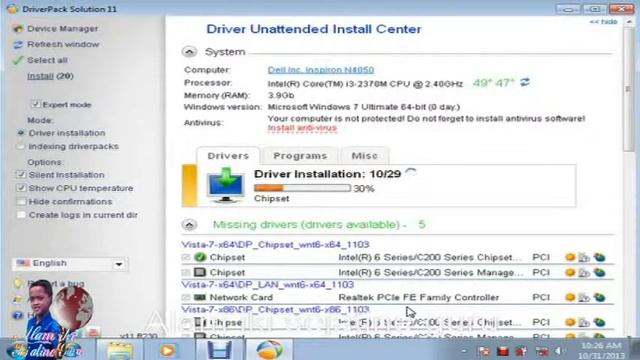Screen dimensions: 640x360
Task: Click the taskbar clock showing 10:26 AM
Action: tap(602, 351)
